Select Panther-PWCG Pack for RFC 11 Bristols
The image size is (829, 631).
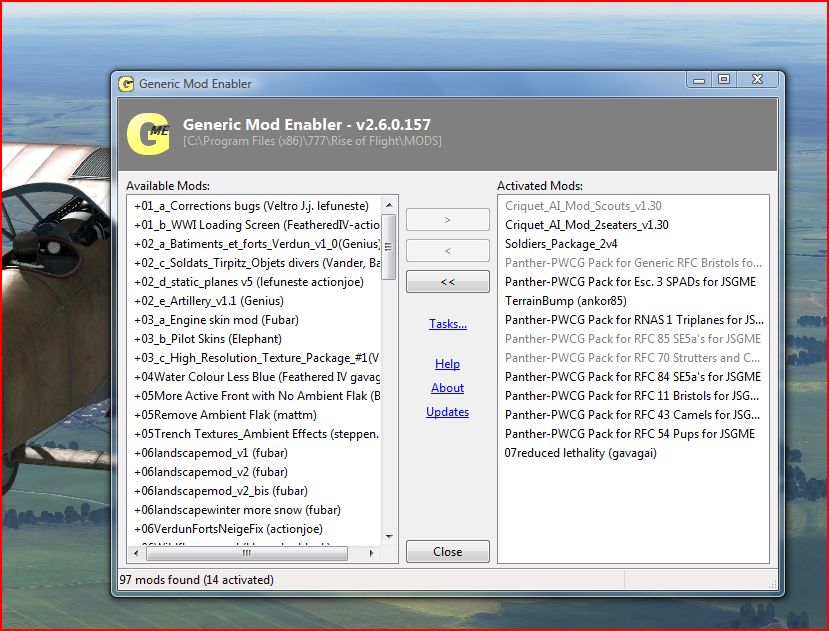[632, 396]
